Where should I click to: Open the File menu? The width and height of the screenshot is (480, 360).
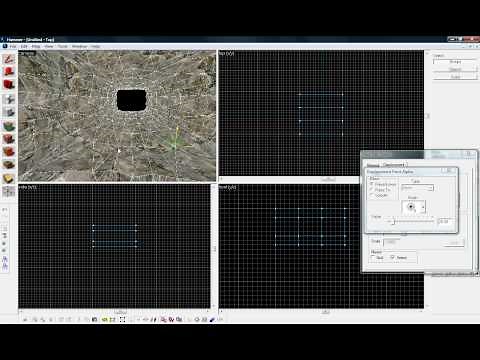point(13,46)
